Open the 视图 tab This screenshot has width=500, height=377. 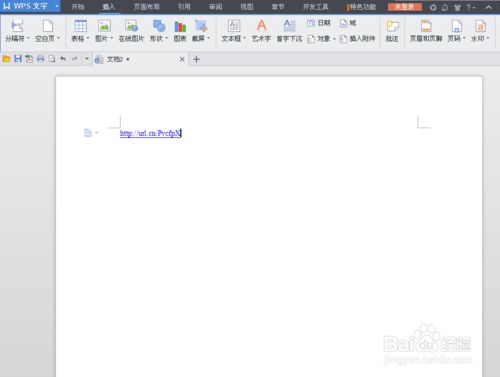tap(247, 7)
